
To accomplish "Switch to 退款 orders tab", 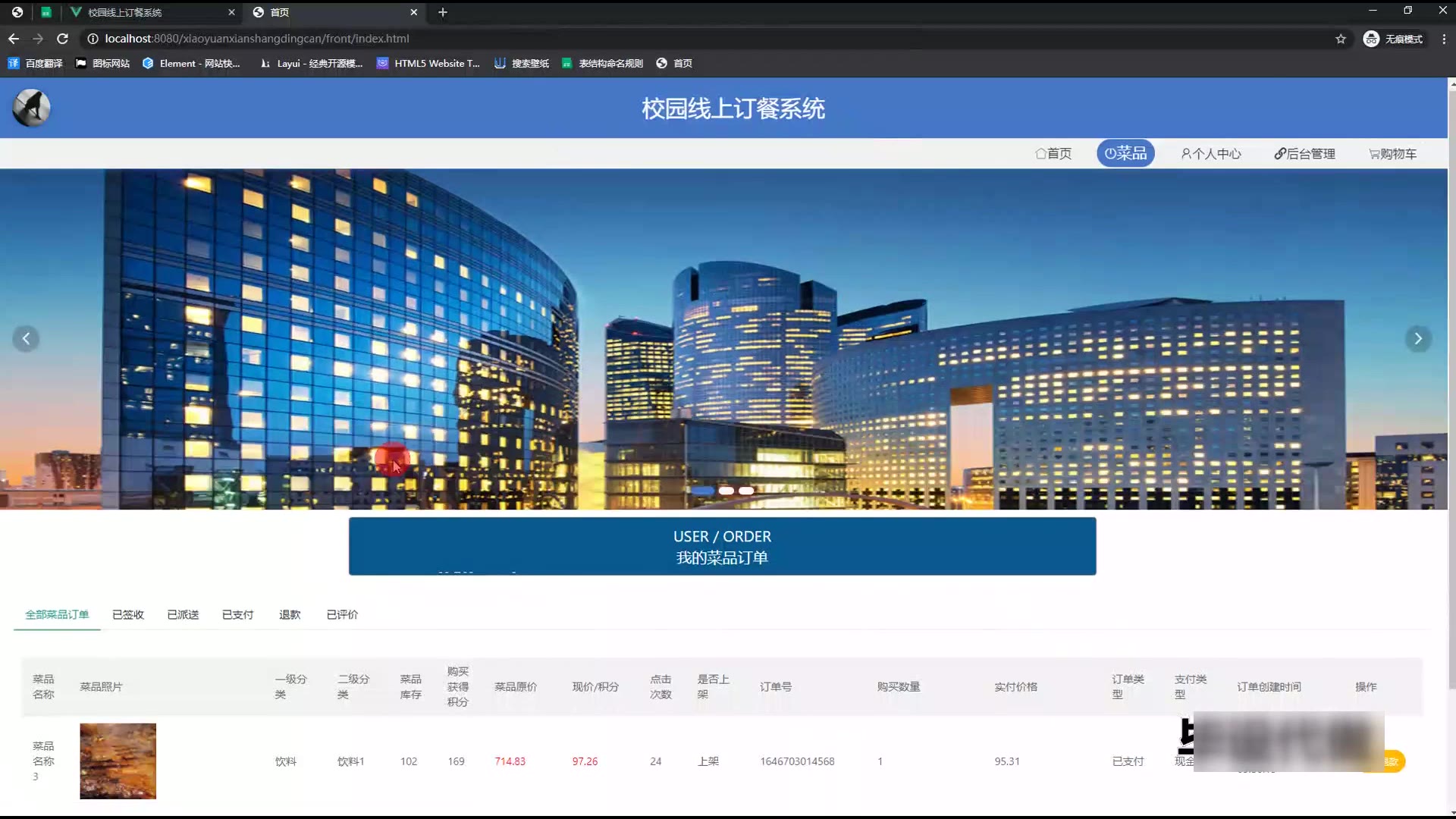I will pos(290,614).
